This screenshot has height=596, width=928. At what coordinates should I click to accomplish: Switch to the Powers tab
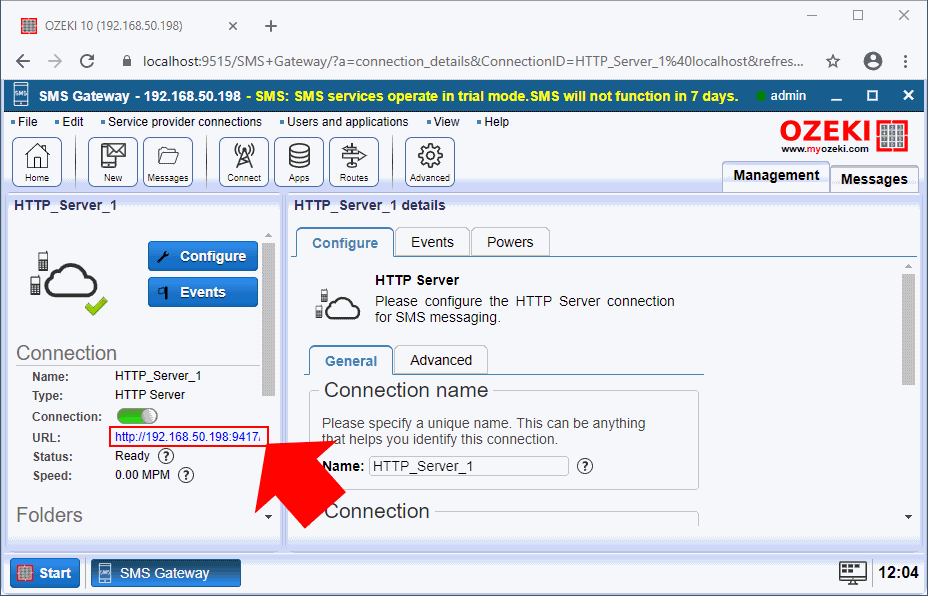point(510,242)
